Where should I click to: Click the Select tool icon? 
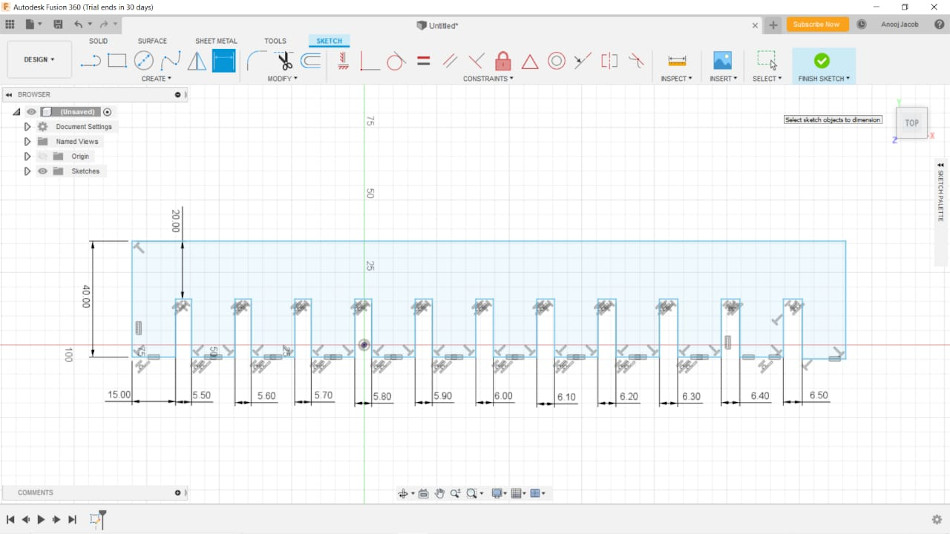pos(766,61)
